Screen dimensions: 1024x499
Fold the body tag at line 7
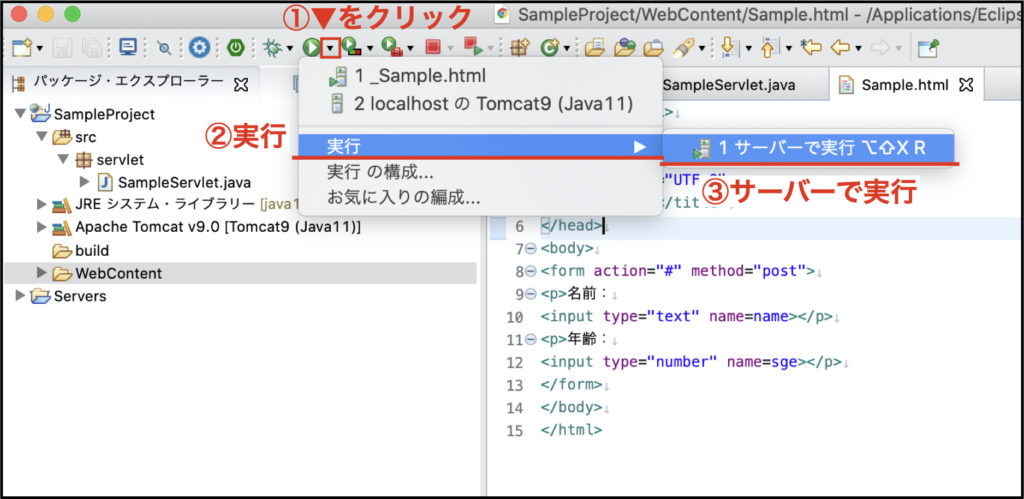click(x=530, y=249)
